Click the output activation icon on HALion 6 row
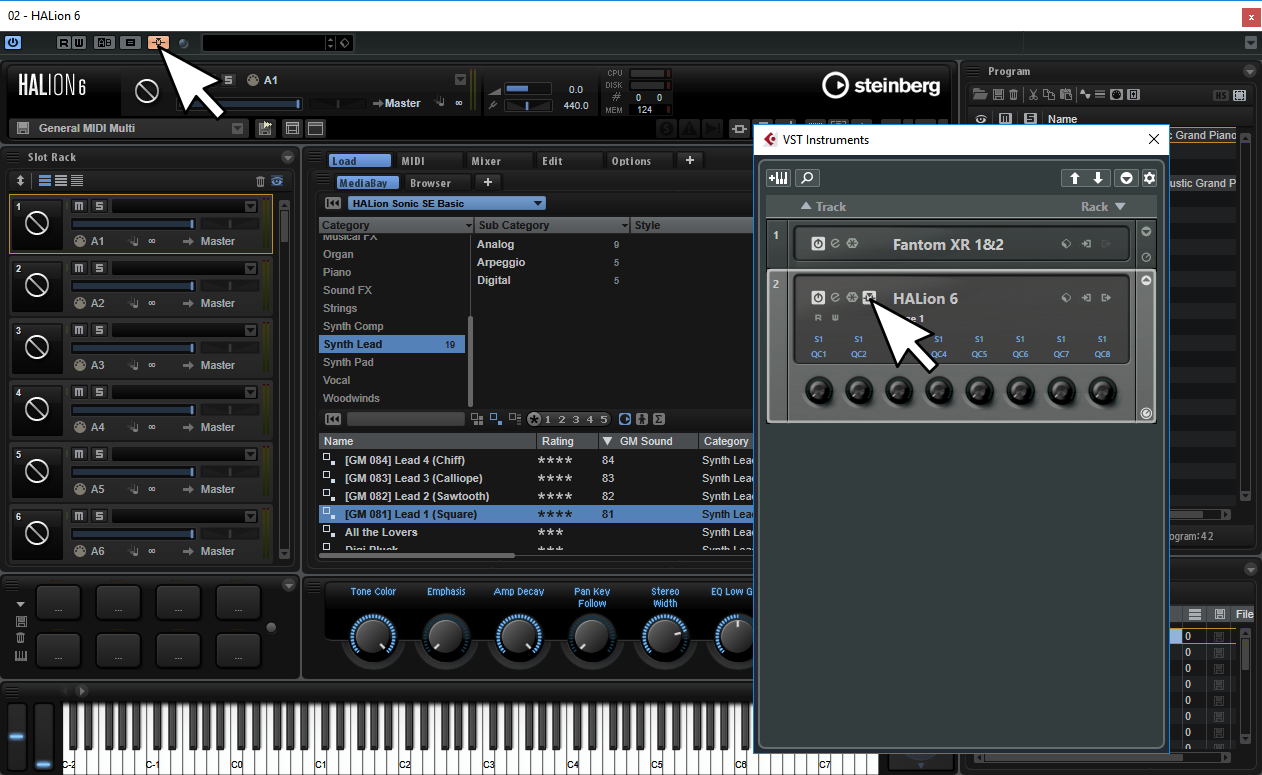 click(x=1106, y=298)
